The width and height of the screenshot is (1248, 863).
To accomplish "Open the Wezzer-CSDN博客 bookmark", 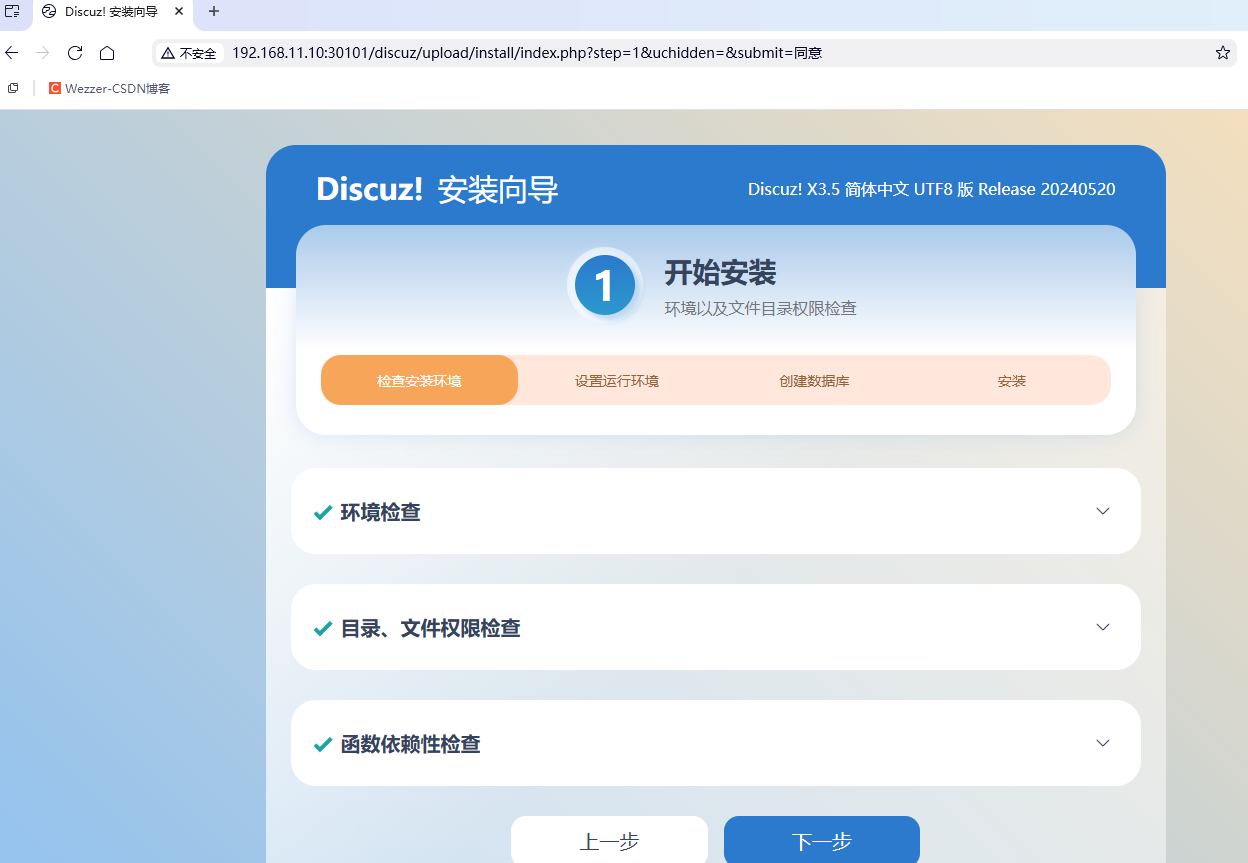I will coord(110,88).
